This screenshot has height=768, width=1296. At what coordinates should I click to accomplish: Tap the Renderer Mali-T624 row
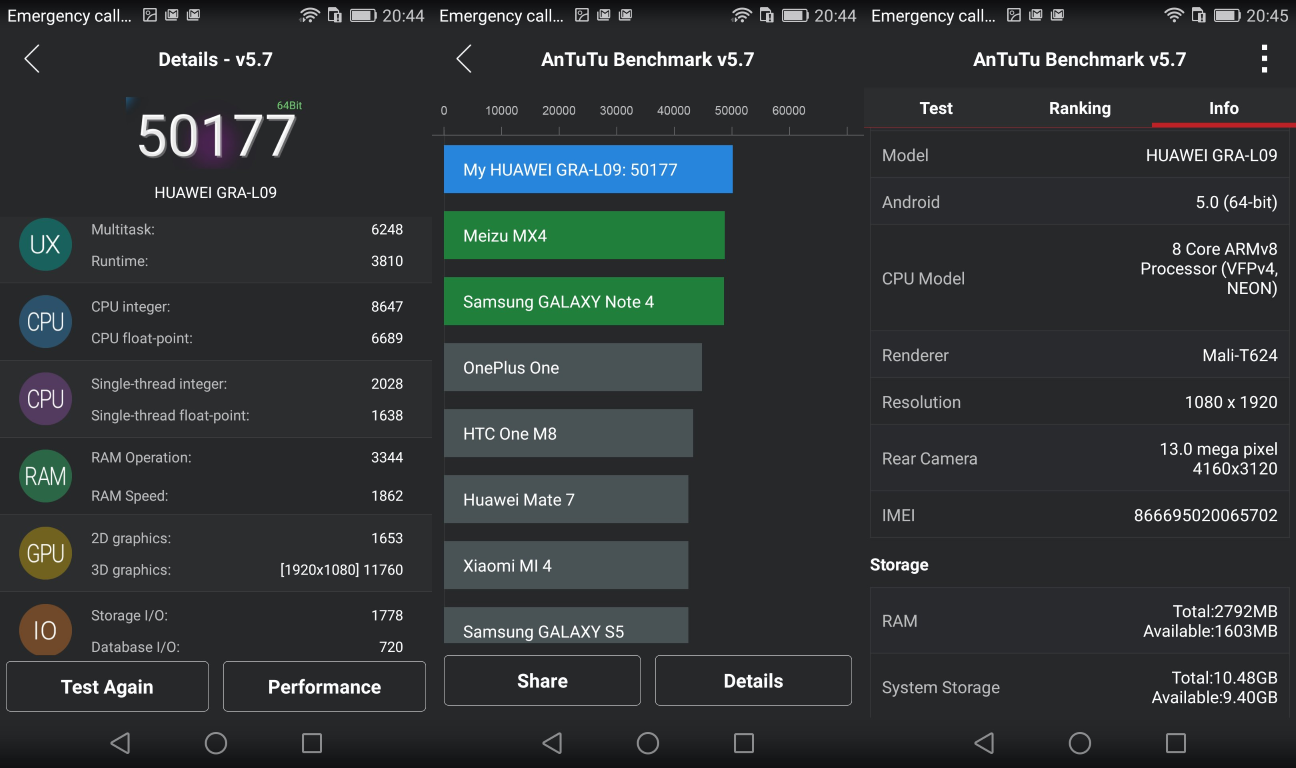click(x=1080, y=355)
